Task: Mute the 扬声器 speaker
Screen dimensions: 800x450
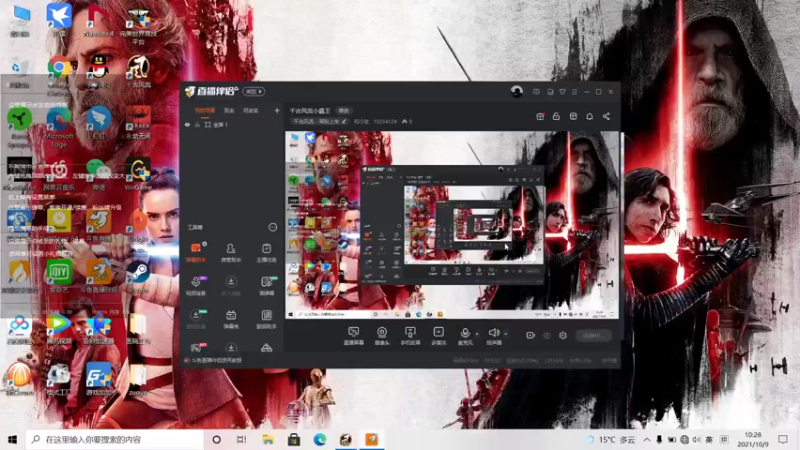Action: tap(493, 336)
